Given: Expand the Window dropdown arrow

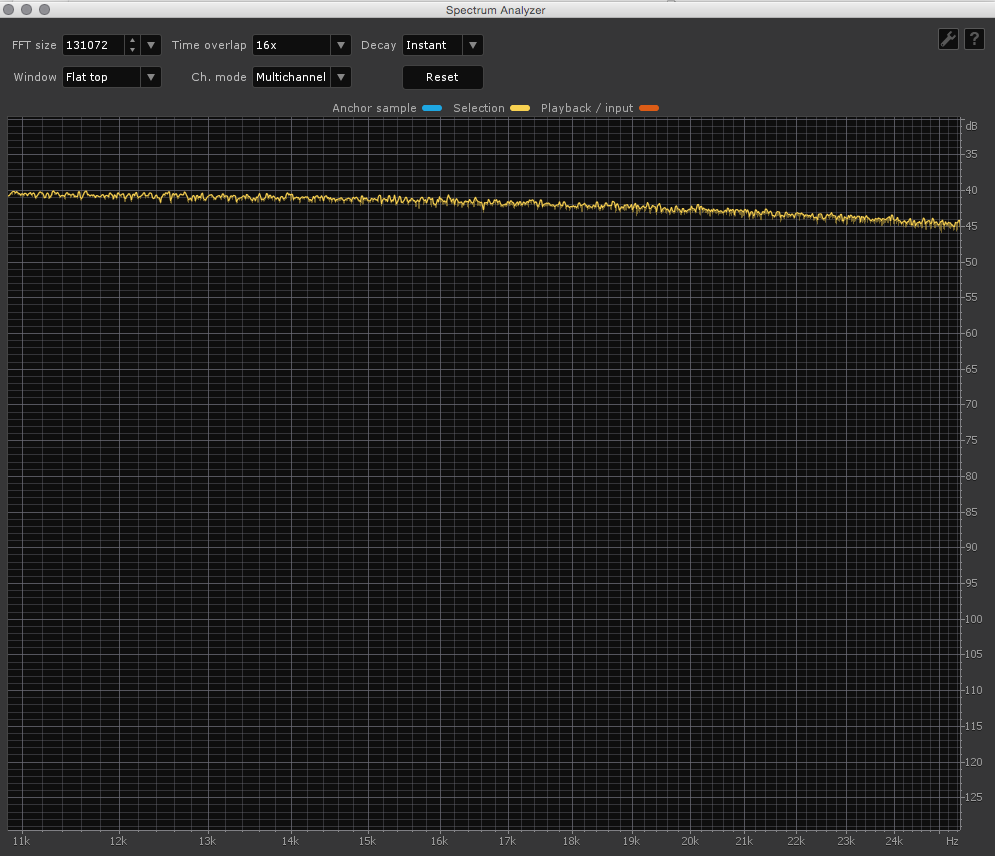Looking at the screenshot, I should 151,77.
